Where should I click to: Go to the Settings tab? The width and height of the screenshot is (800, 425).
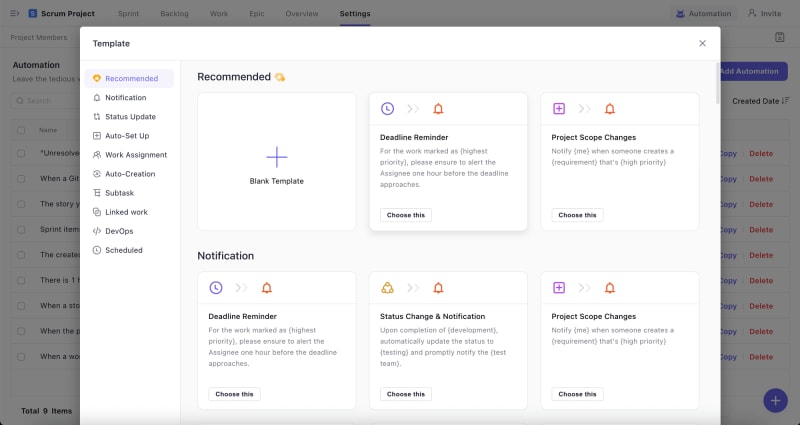point(355,14)
